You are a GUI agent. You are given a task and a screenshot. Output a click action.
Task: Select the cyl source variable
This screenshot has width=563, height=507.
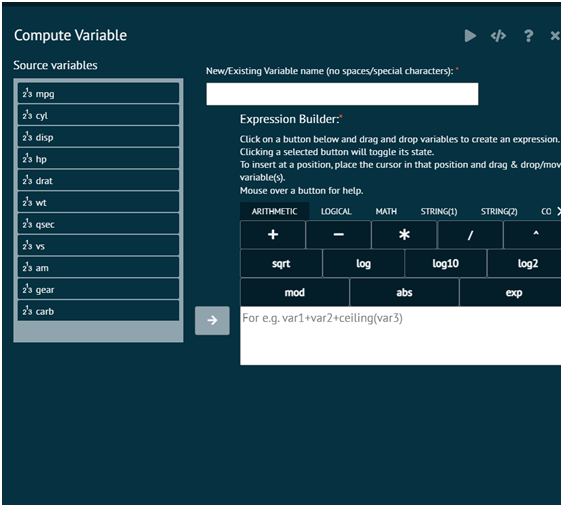point(98,115)
